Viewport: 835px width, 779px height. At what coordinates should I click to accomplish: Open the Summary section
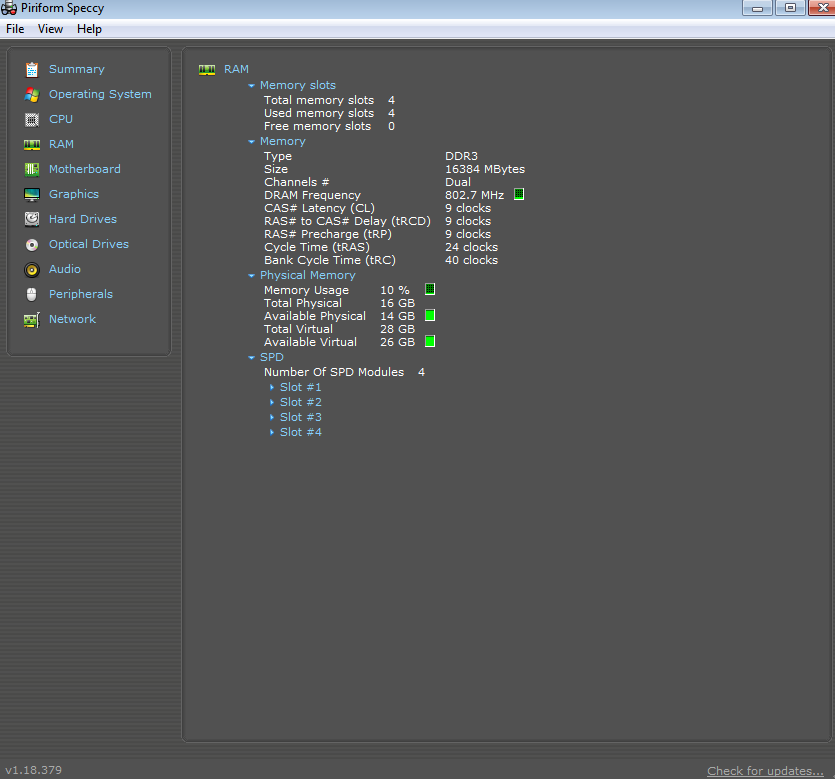[x=77, y=69]
